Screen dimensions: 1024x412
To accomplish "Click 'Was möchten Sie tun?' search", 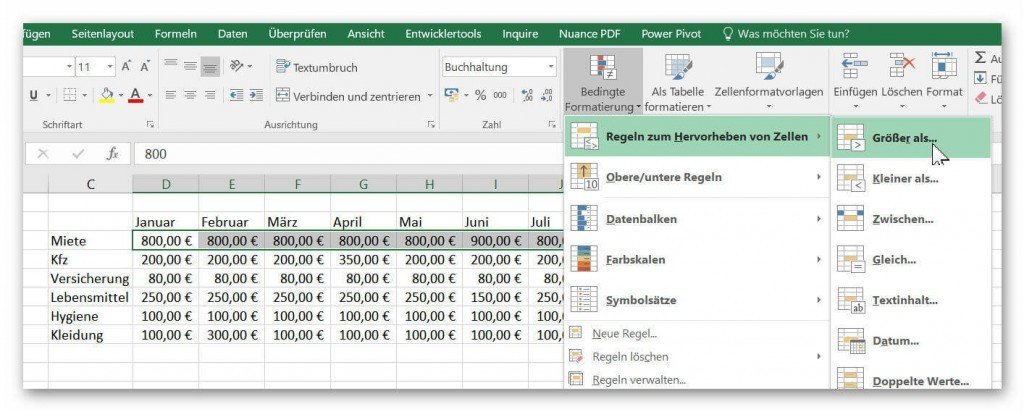I will (x=786, y=34).
